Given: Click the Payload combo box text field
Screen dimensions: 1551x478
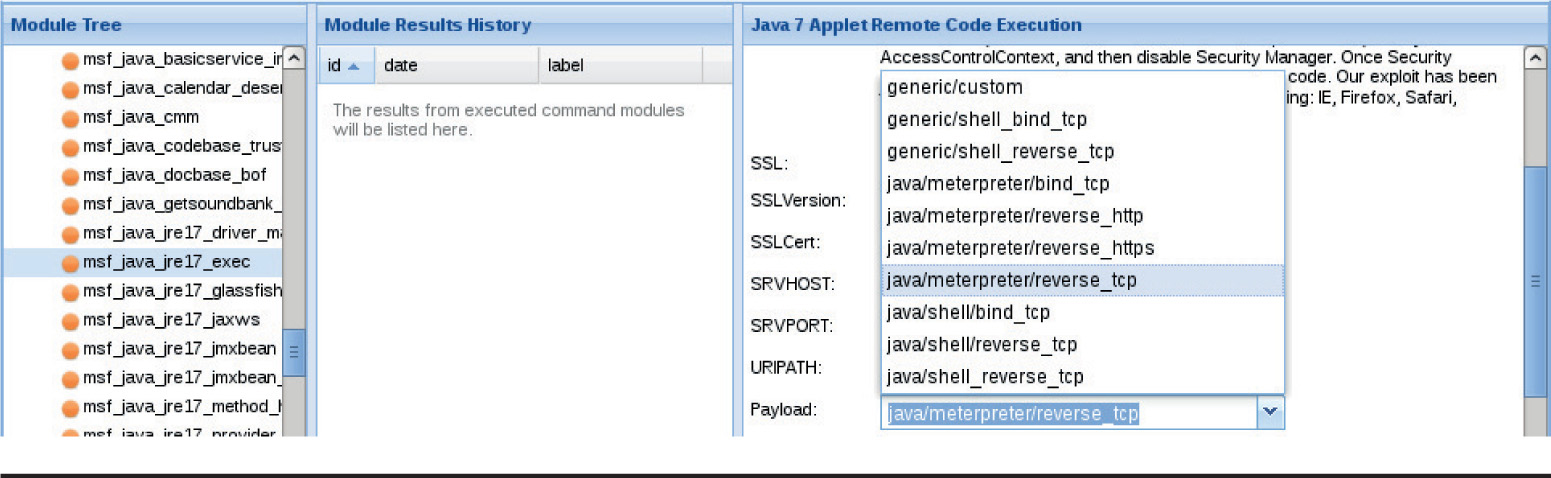Looking at the screenshot, I should click(x=1066, y=413).
